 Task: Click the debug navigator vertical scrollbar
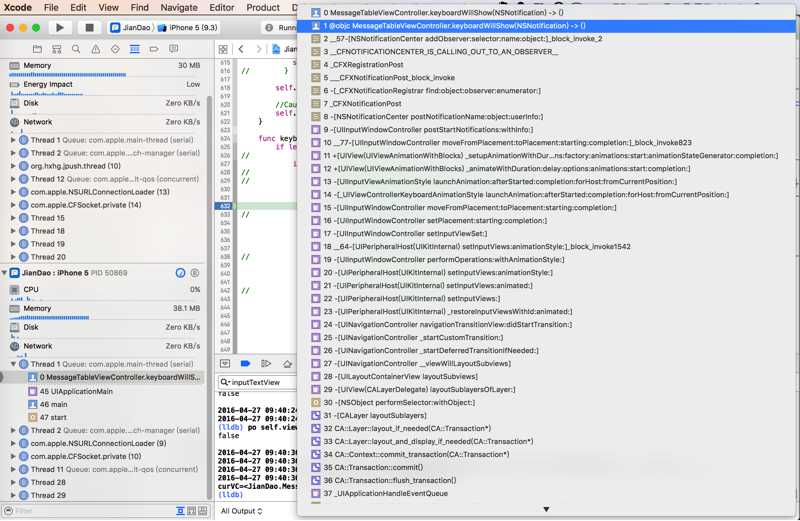209,297
